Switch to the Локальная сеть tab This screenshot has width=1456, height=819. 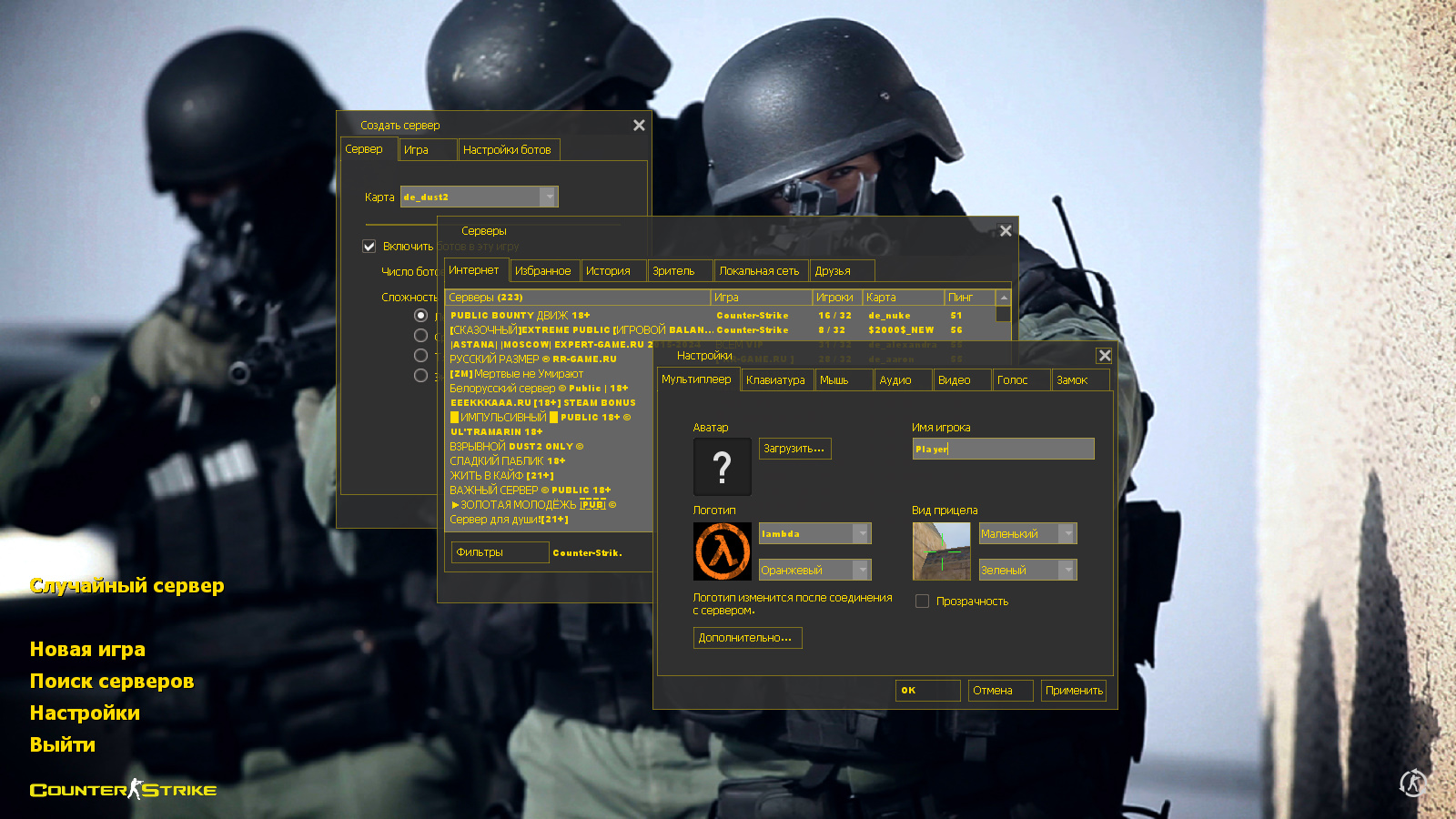pyautogui.click(x=759, y=270)
